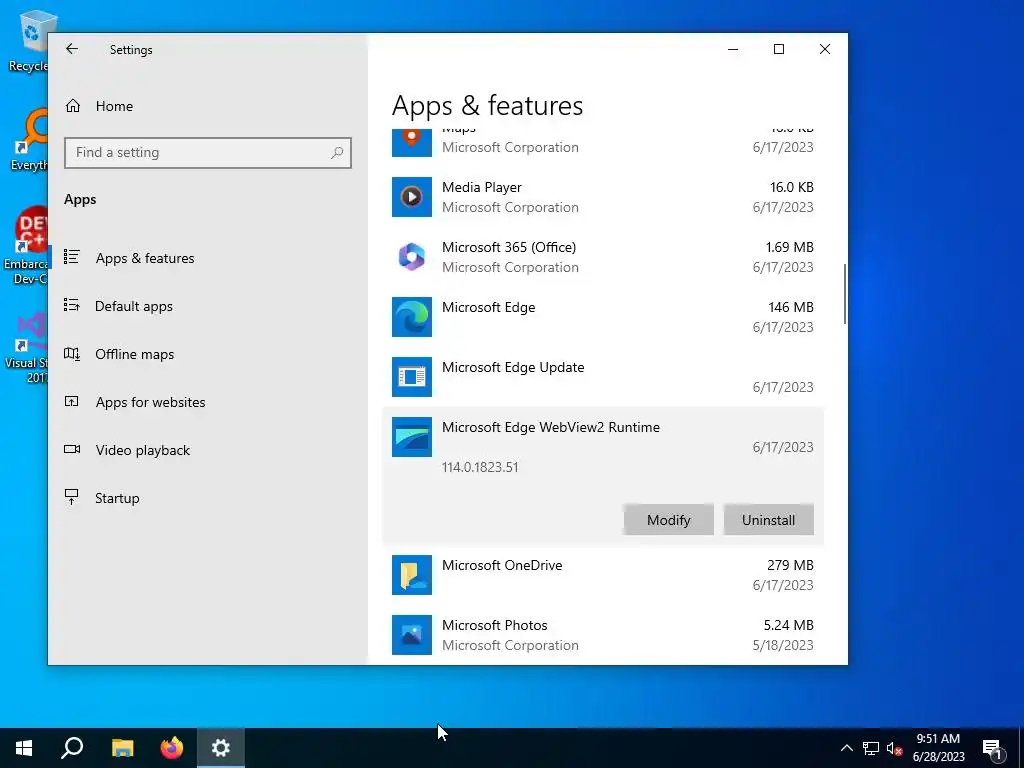This screenshot has width=1024, height=768.
Task: Click the Modify button for WebView2 Runtime
Action: [x=669, y=520]
